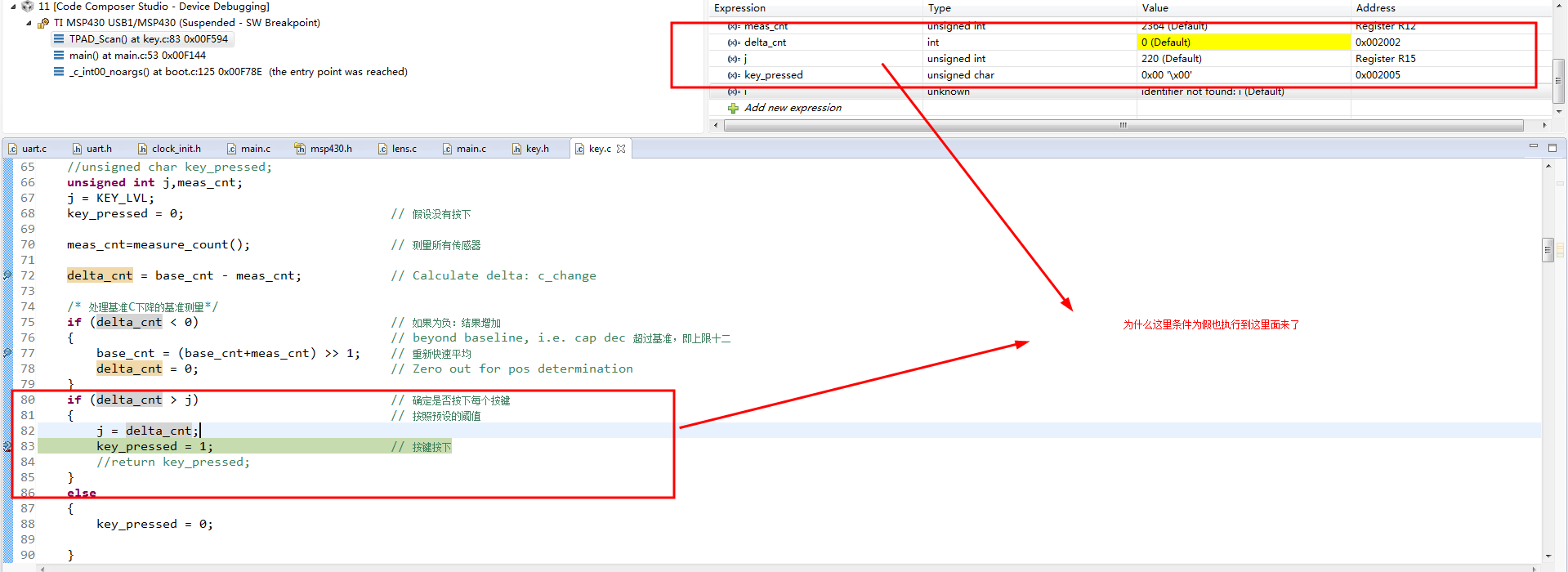Screen dimensions: 1568x572
Task: Click the editor vertical scrollbar up arrow
Action: [1548, 166]
